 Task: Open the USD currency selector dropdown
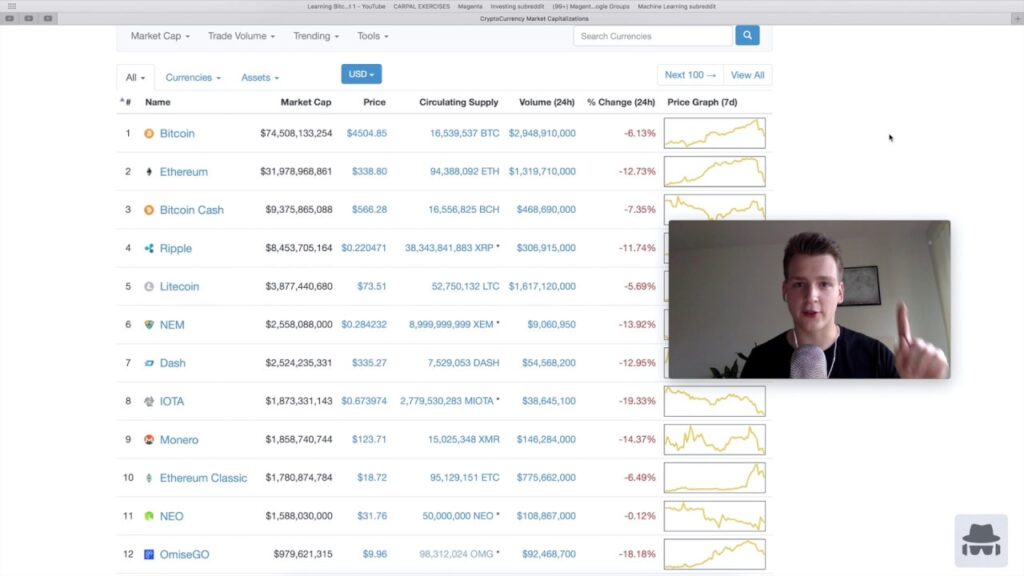[361, 74]
